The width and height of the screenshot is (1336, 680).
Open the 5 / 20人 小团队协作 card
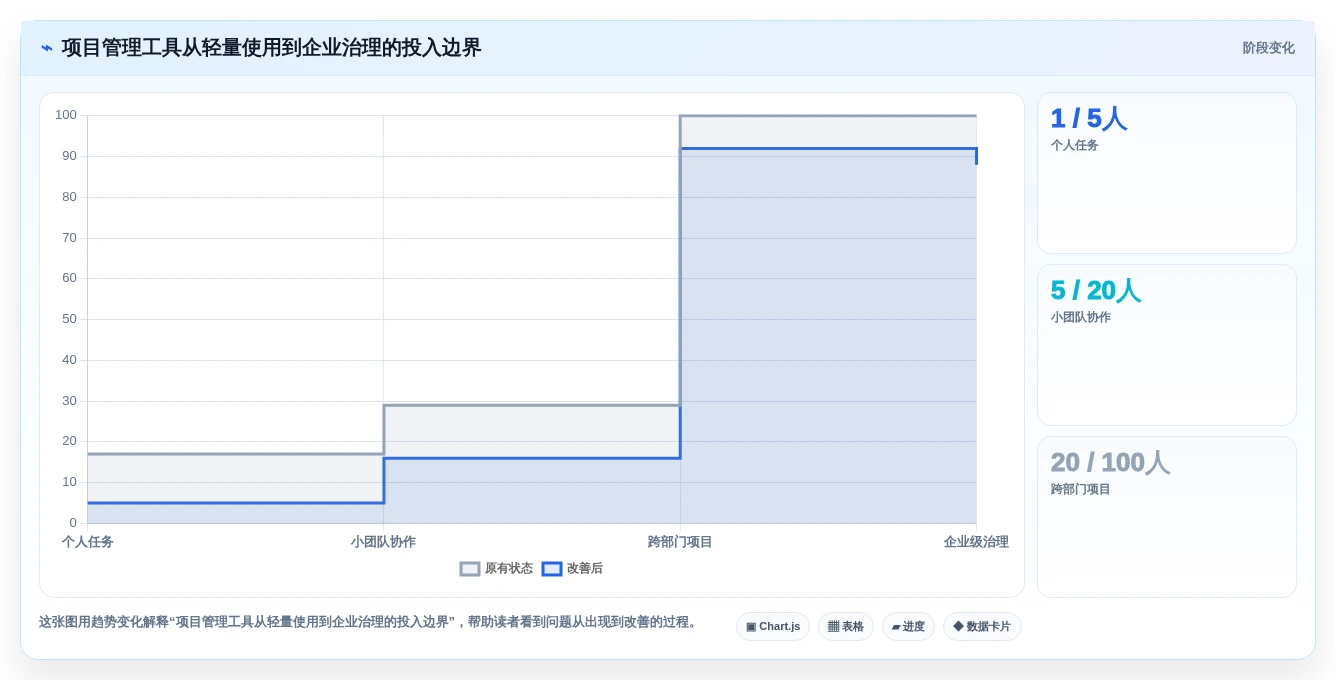tap(1167, 345)
